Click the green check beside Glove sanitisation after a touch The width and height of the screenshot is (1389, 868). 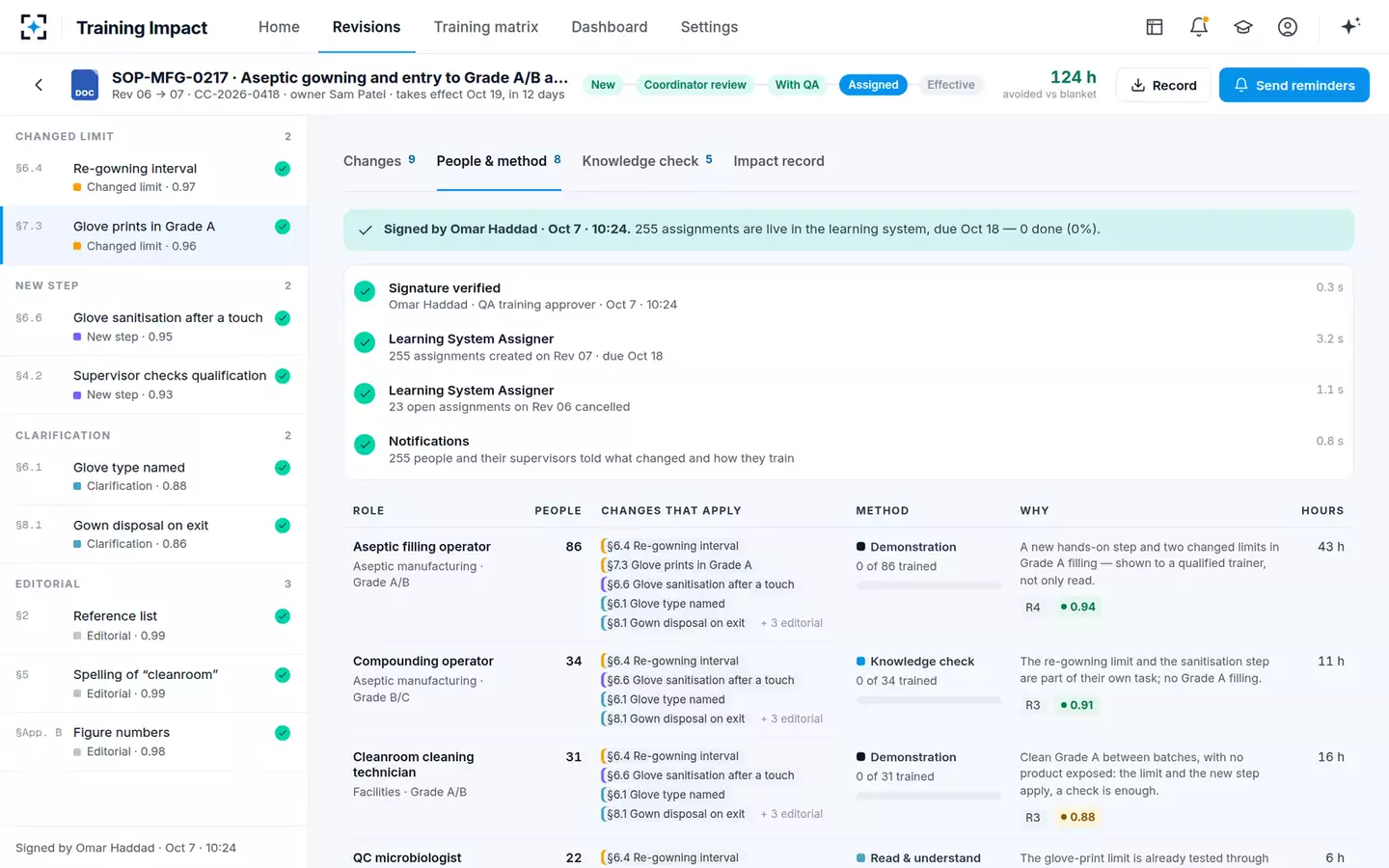click(283, 318)
